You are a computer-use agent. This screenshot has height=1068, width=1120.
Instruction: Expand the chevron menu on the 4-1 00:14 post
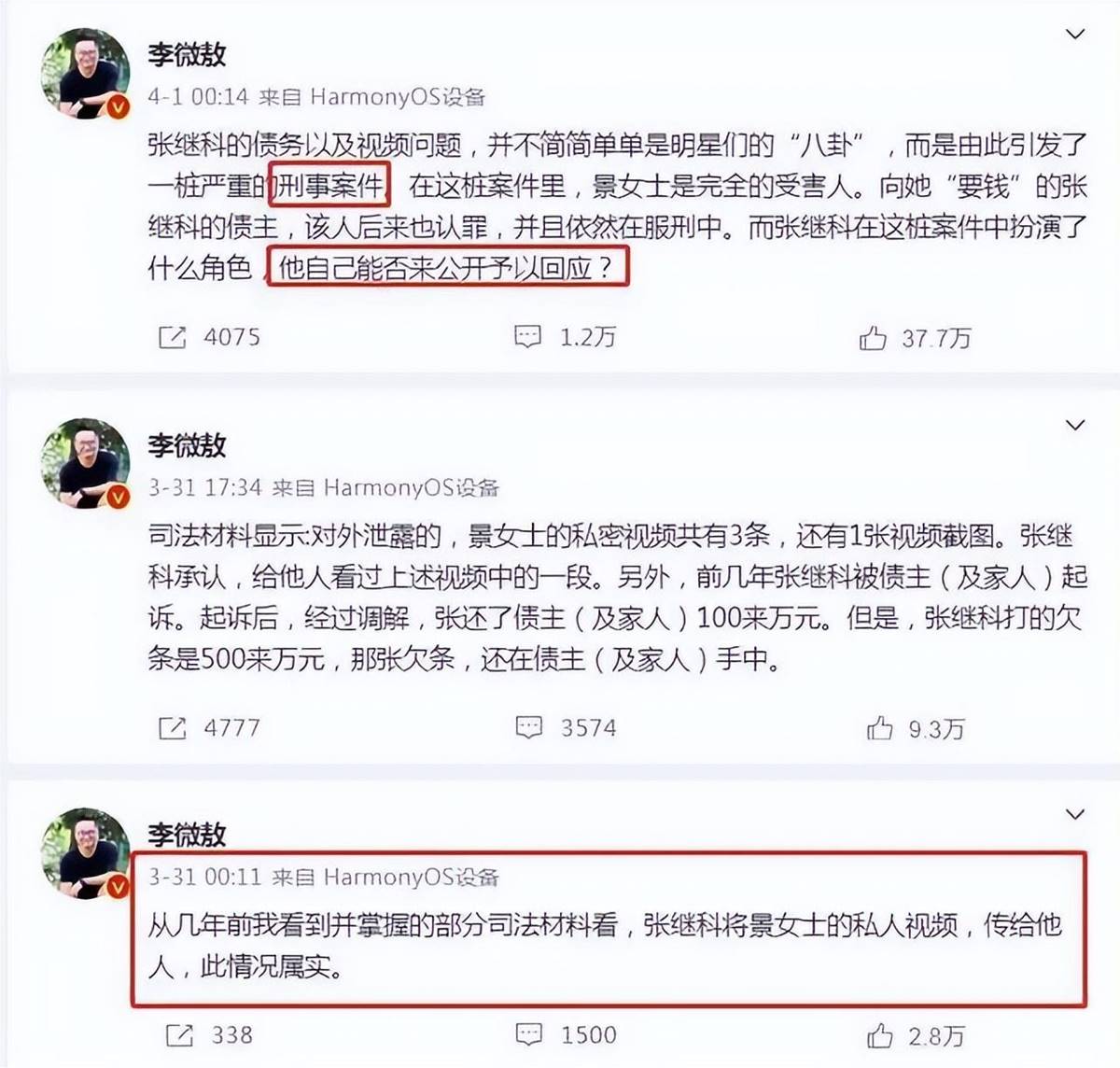[1075, 35]
